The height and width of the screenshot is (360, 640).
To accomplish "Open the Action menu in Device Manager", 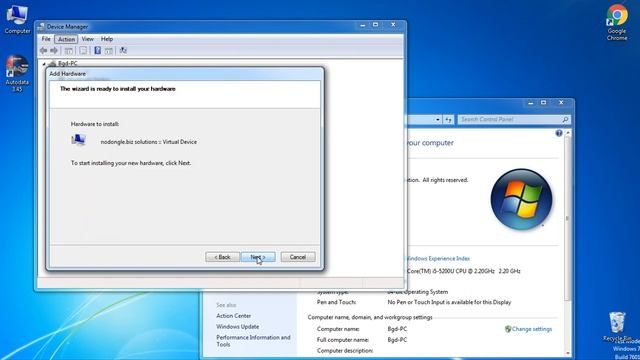I will pyautogui.click(x=66, y=39).
